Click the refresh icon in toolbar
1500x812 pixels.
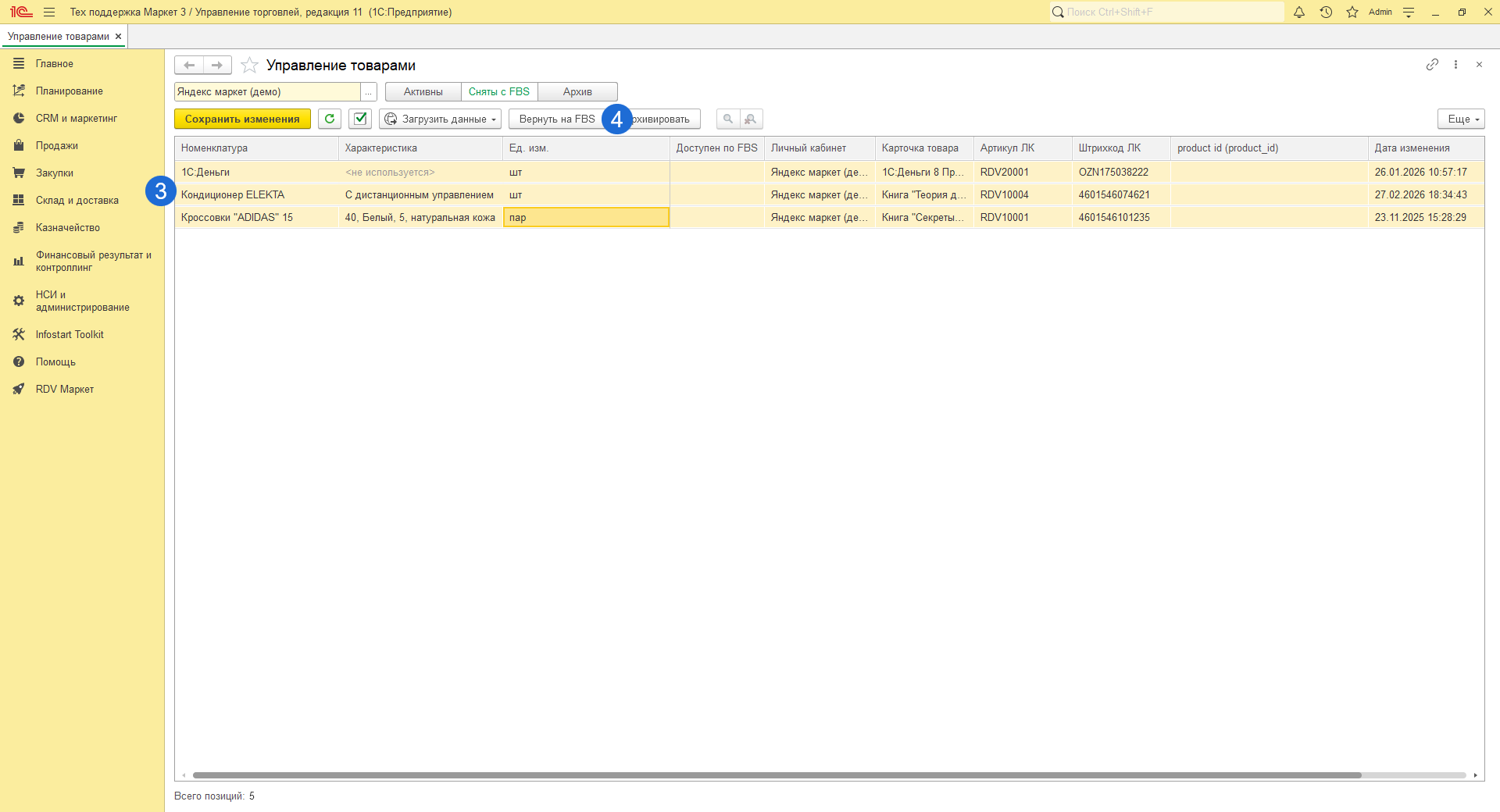coord(330,119)
